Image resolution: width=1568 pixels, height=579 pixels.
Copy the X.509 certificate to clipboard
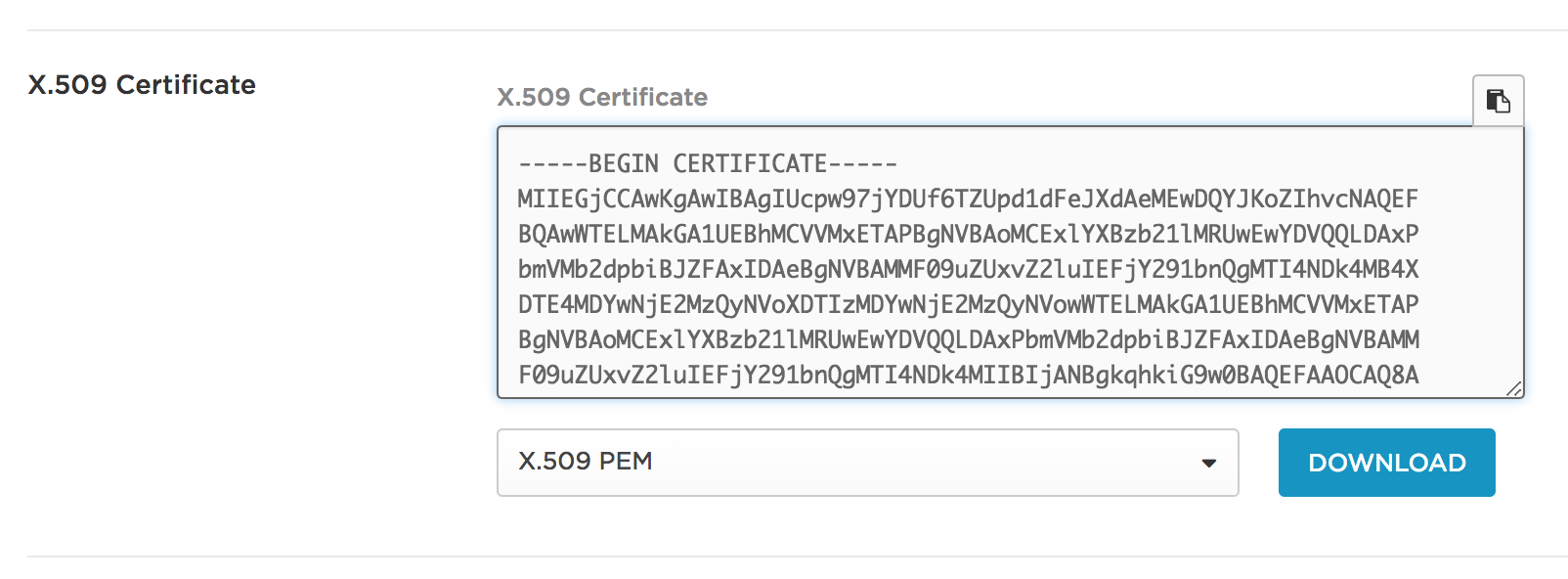1498,101
